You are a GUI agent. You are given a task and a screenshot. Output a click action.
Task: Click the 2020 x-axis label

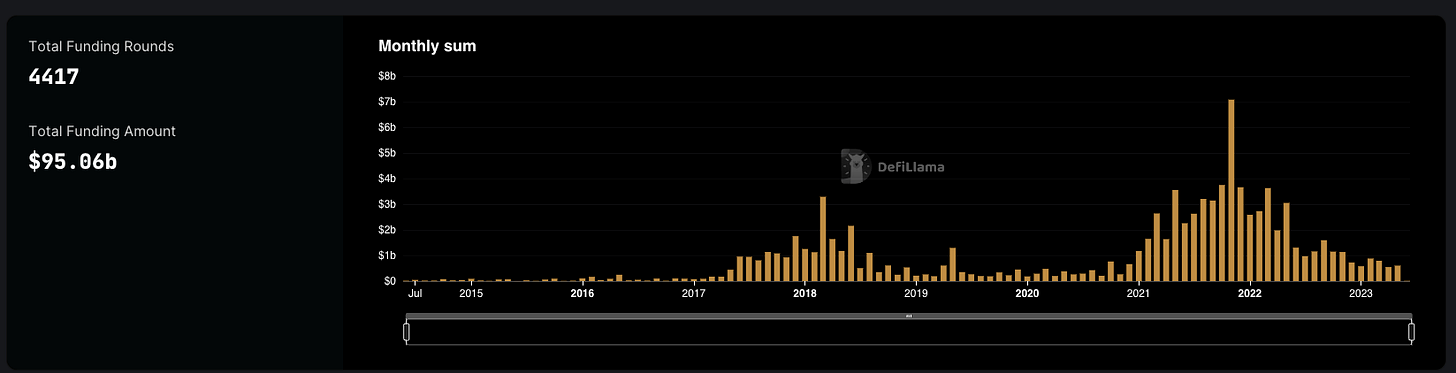pos(1027,294)
